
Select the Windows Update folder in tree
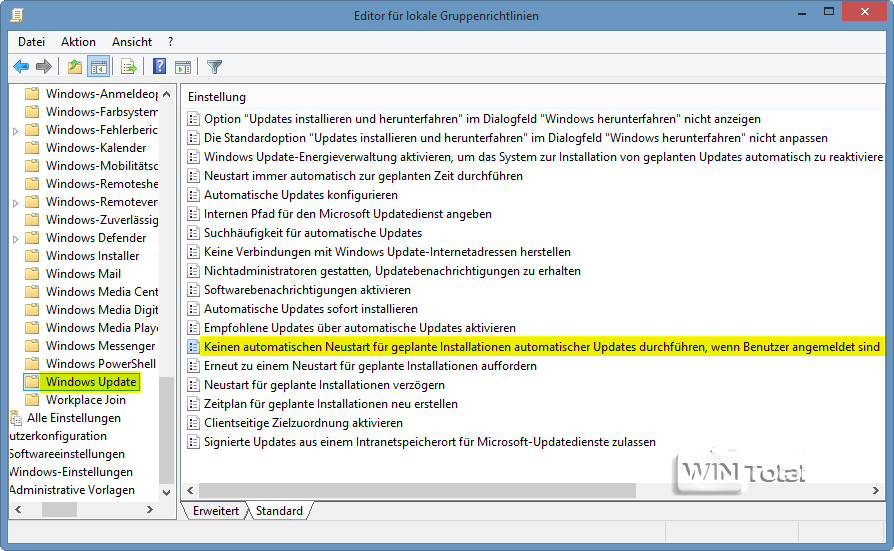tap(91, 382)
